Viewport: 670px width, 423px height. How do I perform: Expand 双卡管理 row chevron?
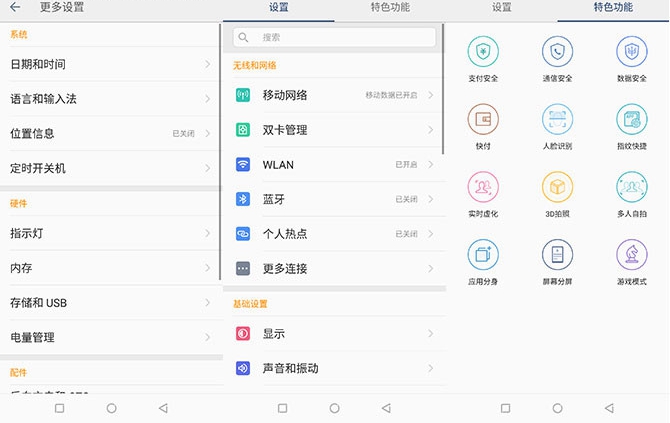(x=431, y=129)
